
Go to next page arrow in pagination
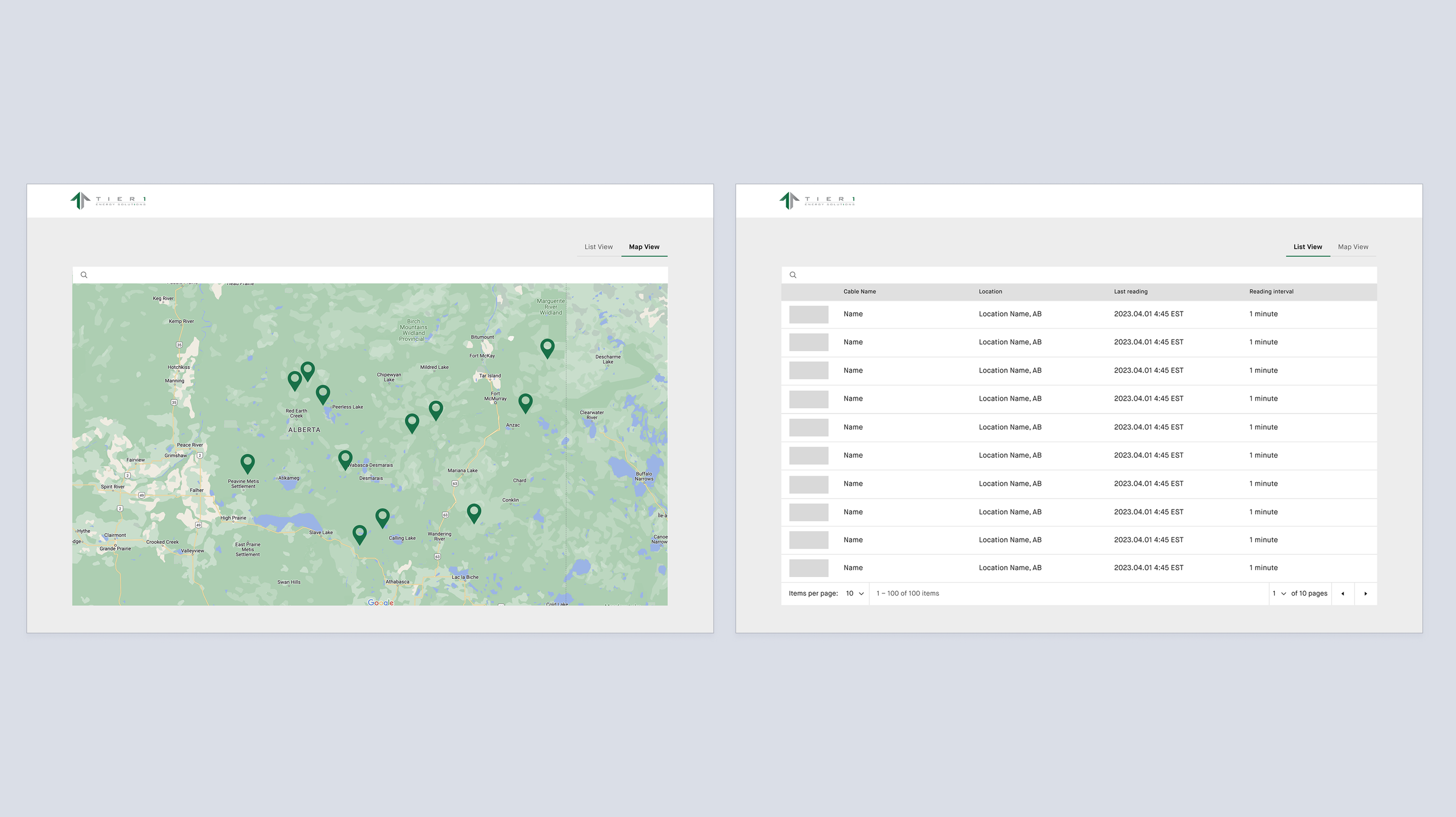coord(1365,593)
